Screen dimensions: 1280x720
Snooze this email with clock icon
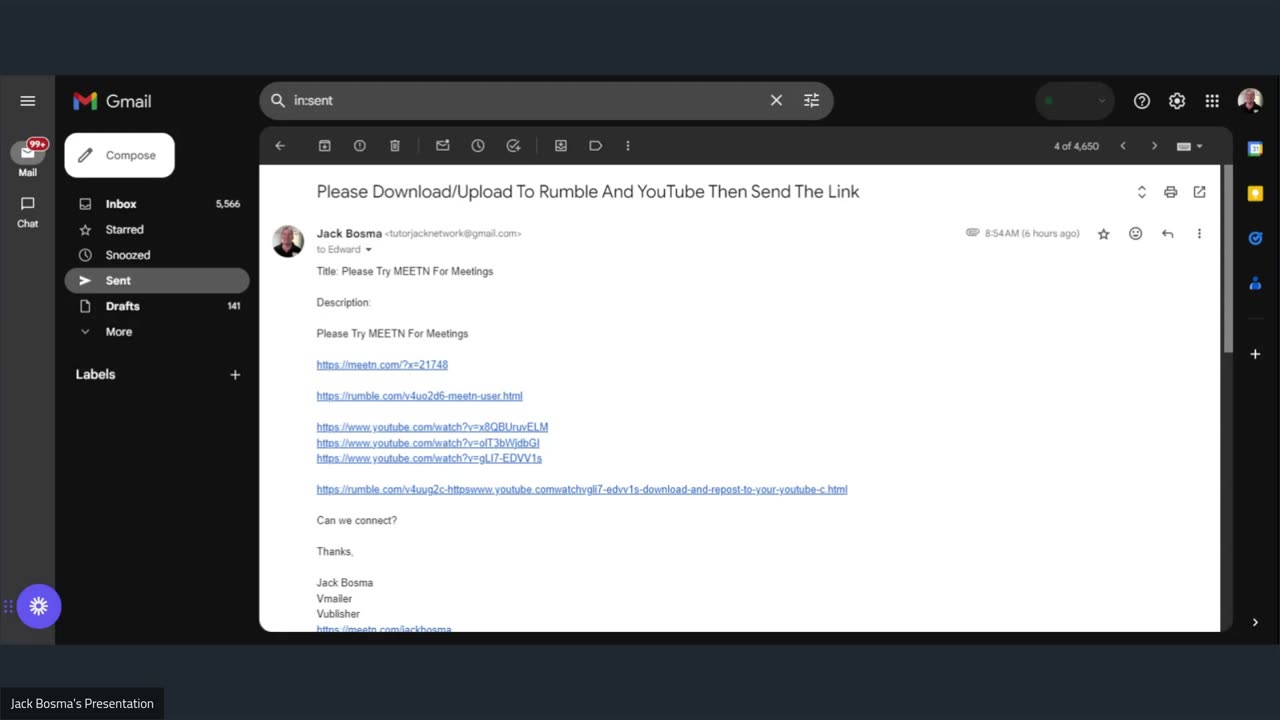point(478,146)
